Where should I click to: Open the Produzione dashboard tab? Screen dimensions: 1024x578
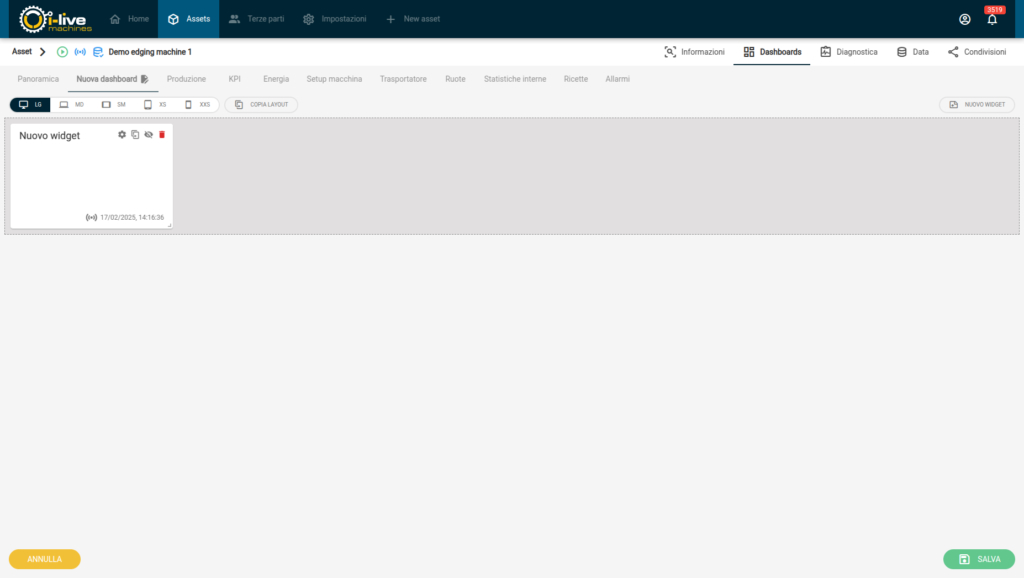point(186,79)
